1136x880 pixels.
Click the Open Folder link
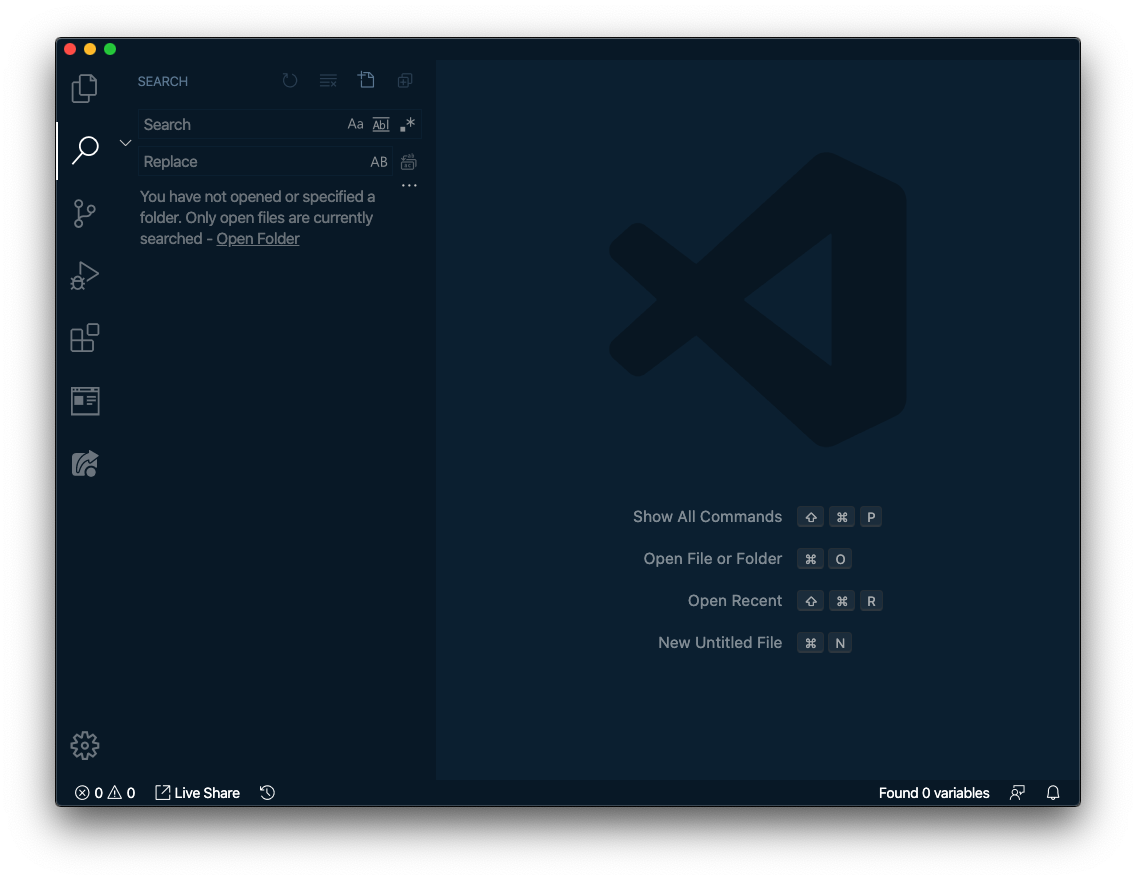(x=257, y=239)
